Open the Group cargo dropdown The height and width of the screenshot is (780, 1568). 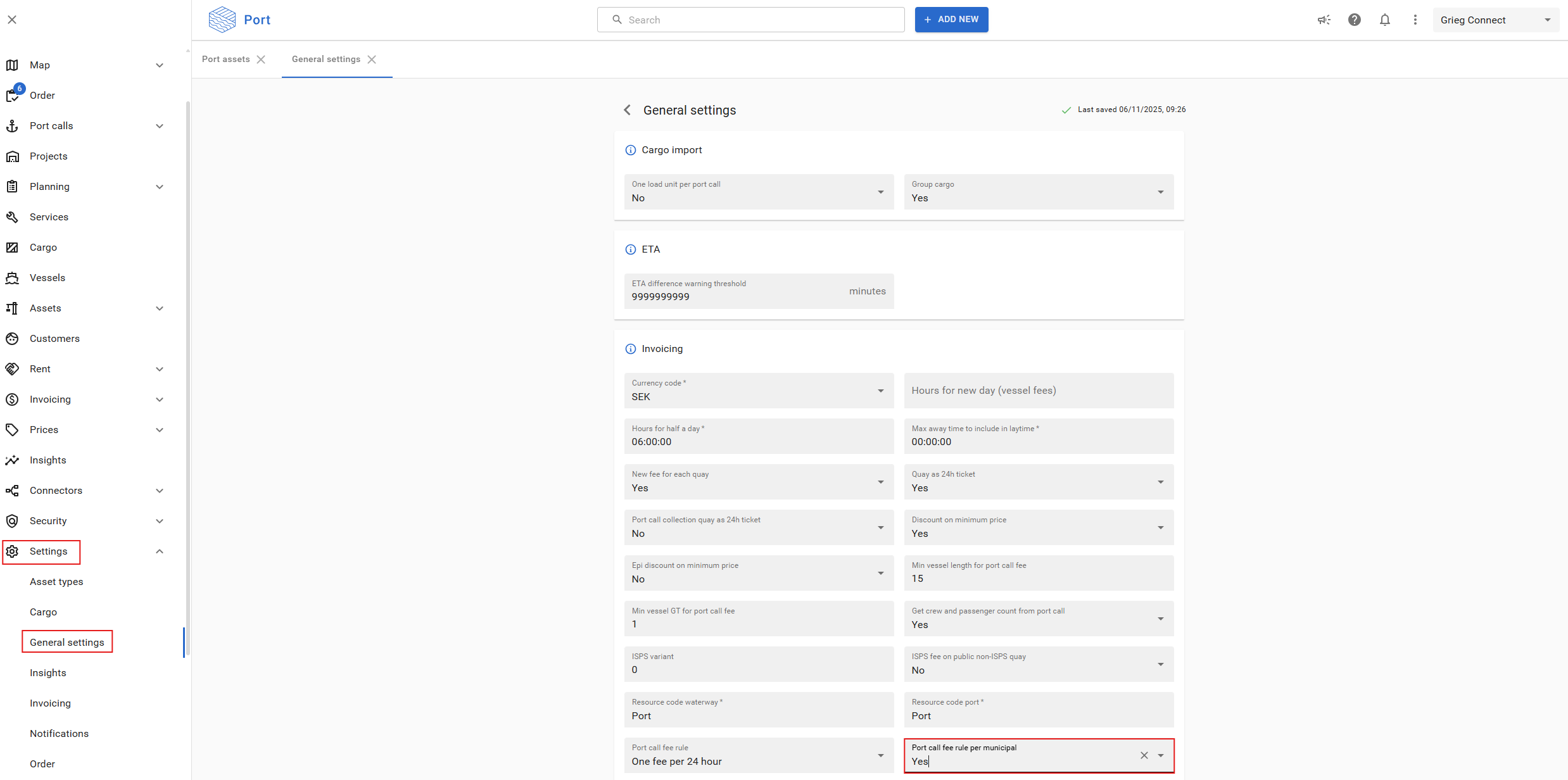pyautogui.click(x=1160, y=192)
